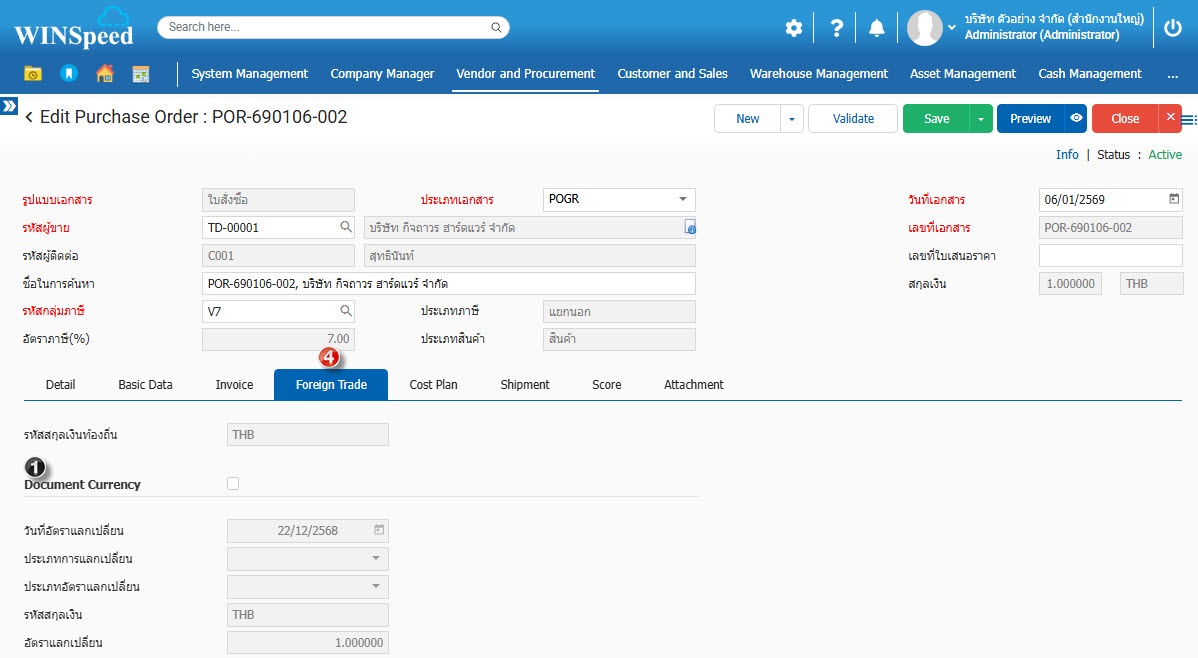Go to home via house icon

[104, 74]
